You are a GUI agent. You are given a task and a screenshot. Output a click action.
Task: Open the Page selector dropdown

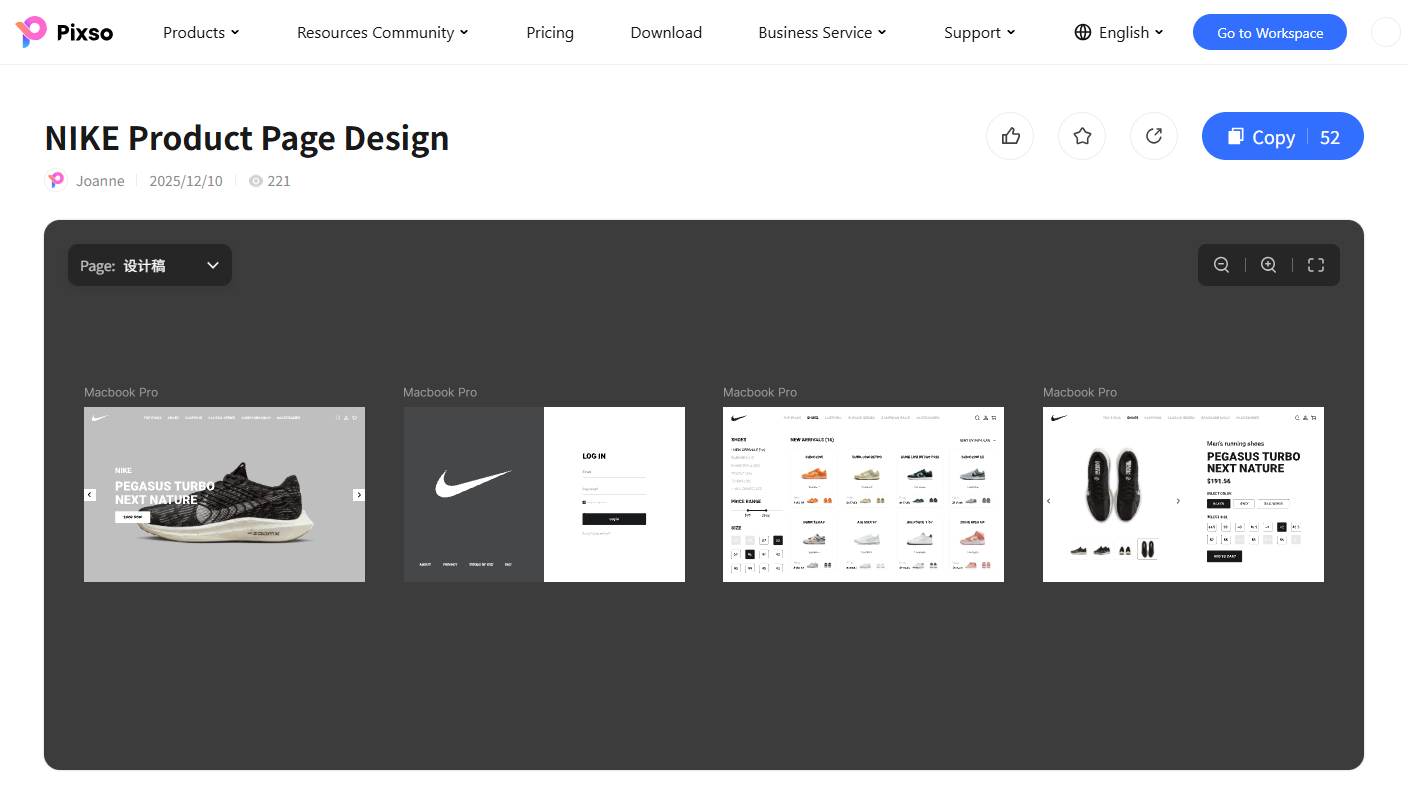click(150, 265)
